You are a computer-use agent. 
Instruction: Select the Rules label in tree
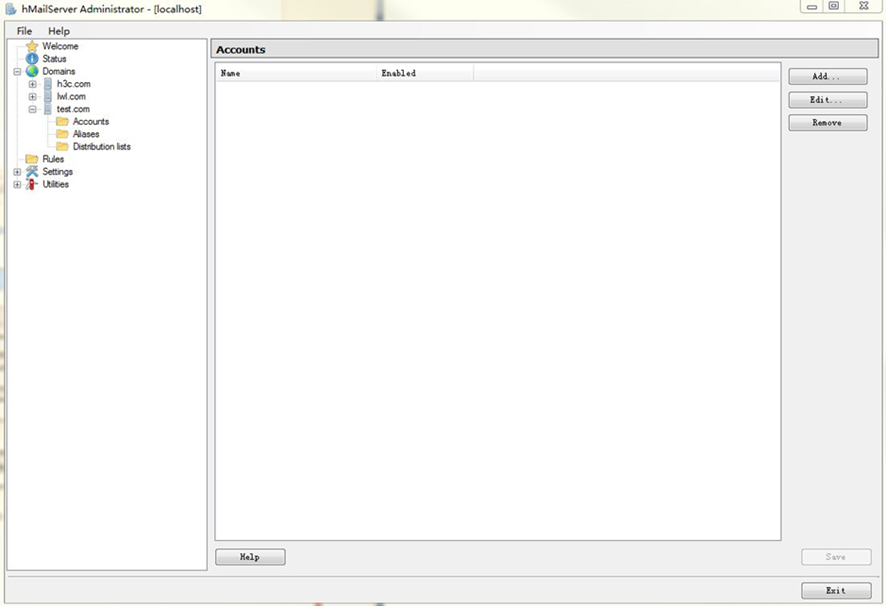(x=53, y=159)
